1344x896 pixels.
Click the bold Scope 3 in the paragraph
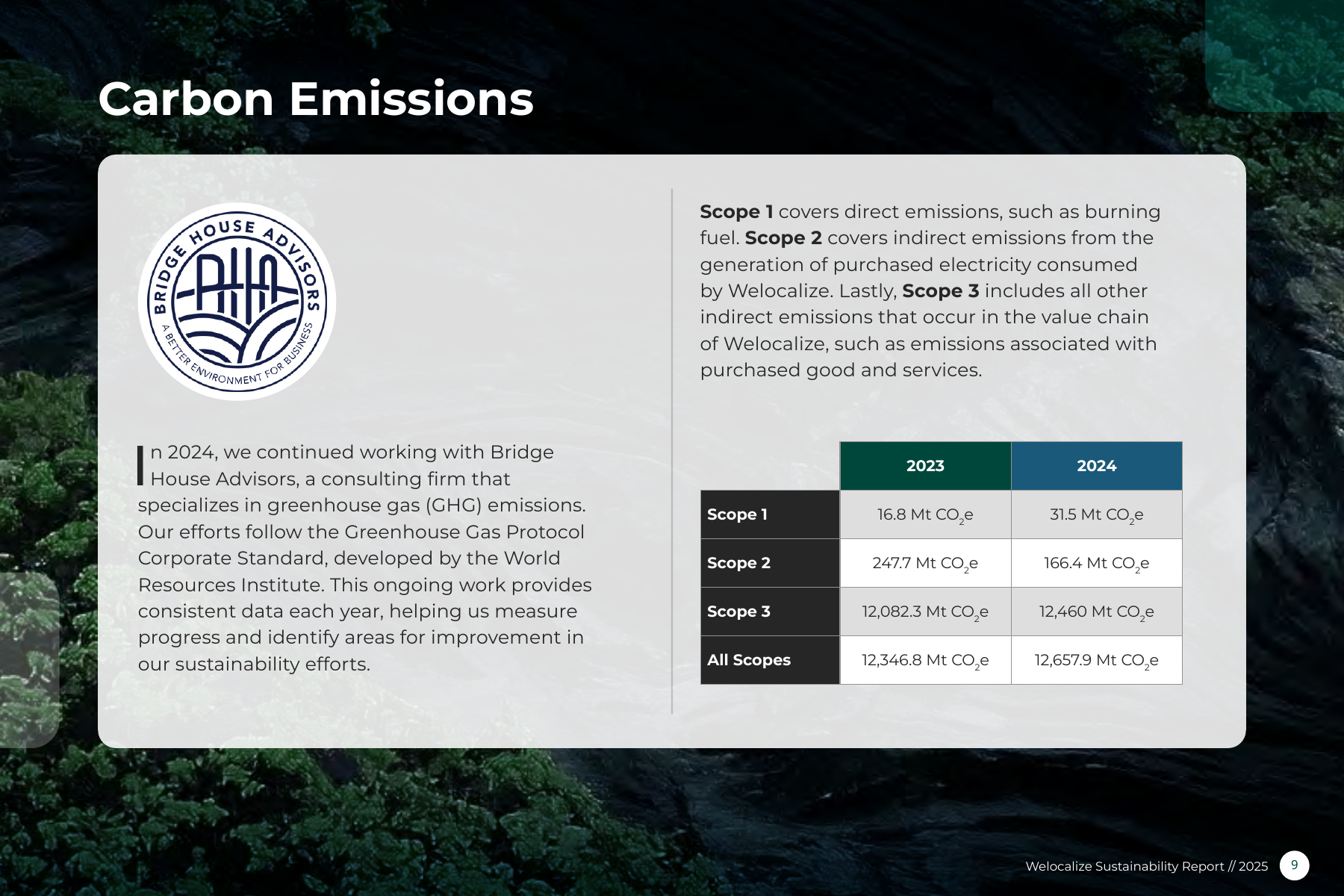tap(940, 291)
